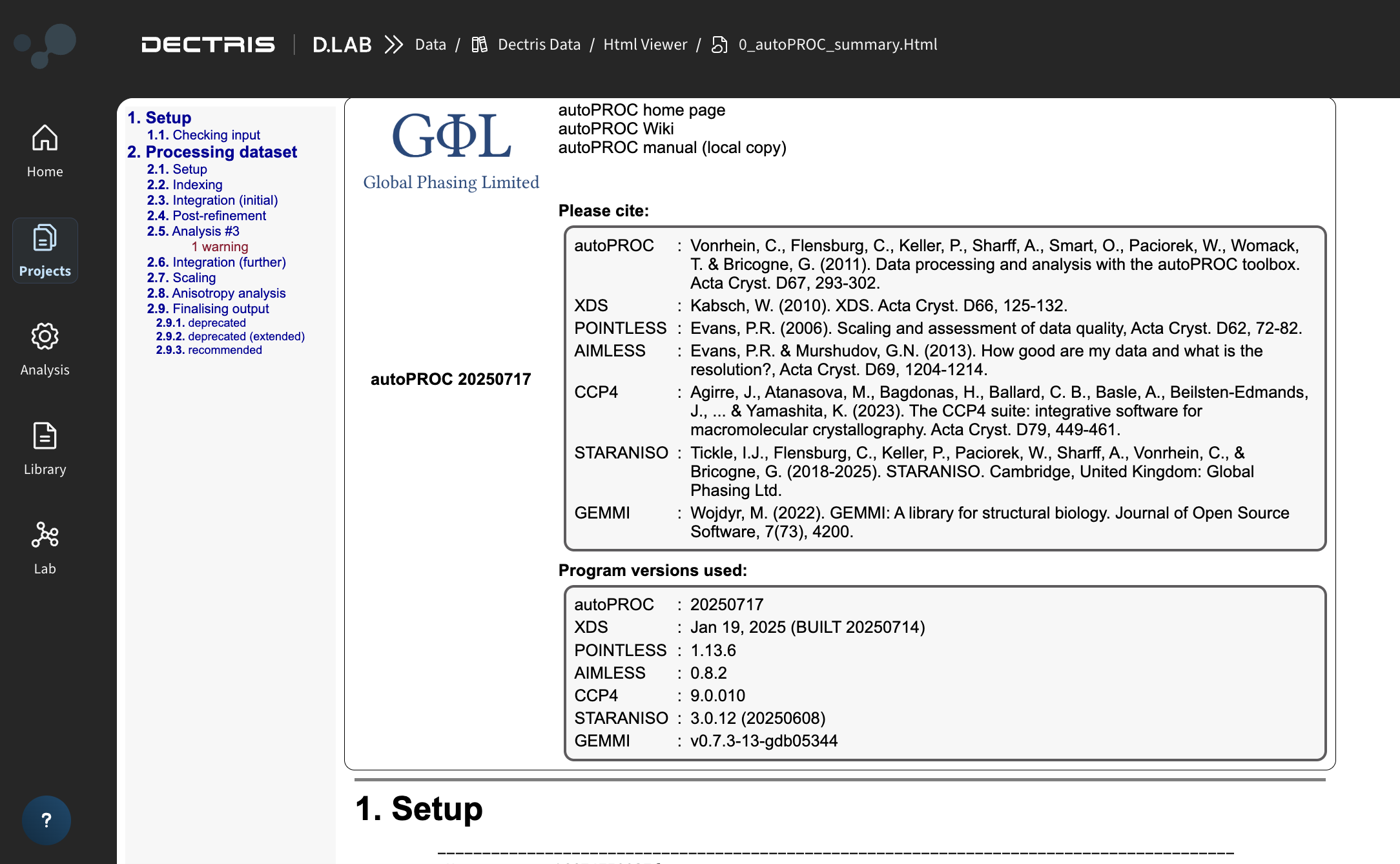The image size is (1400, 864).
Task: Navigate to Dectris Data breadcrumb
Action: 539,45
